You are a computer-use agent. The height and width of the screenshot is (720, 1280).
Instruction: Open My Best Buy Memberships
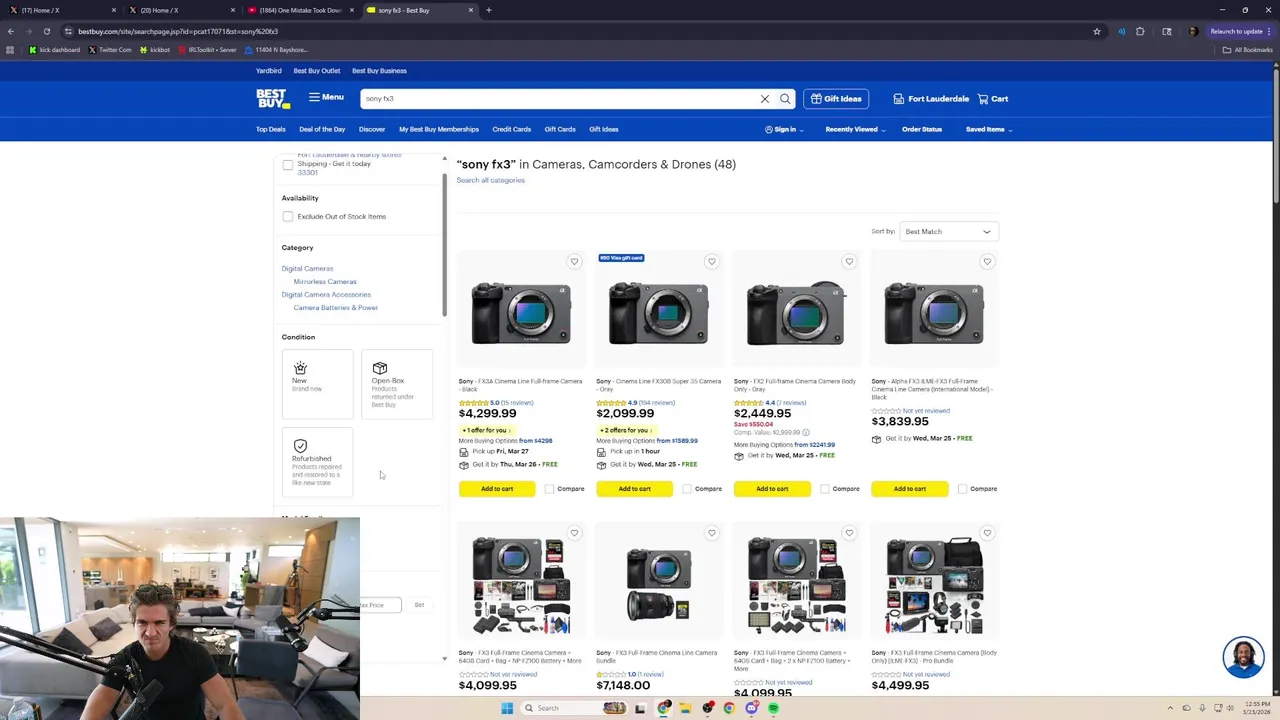pos(439,129)
